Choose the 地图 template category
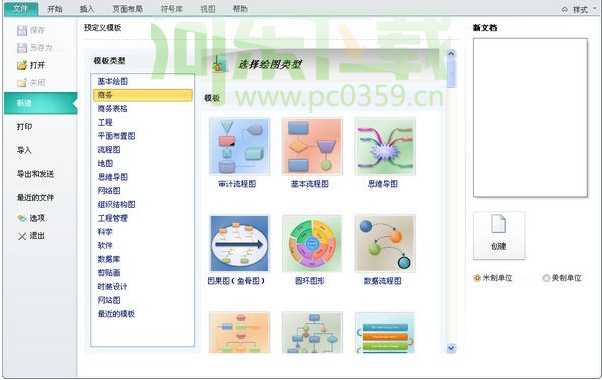 coord(105,164)
